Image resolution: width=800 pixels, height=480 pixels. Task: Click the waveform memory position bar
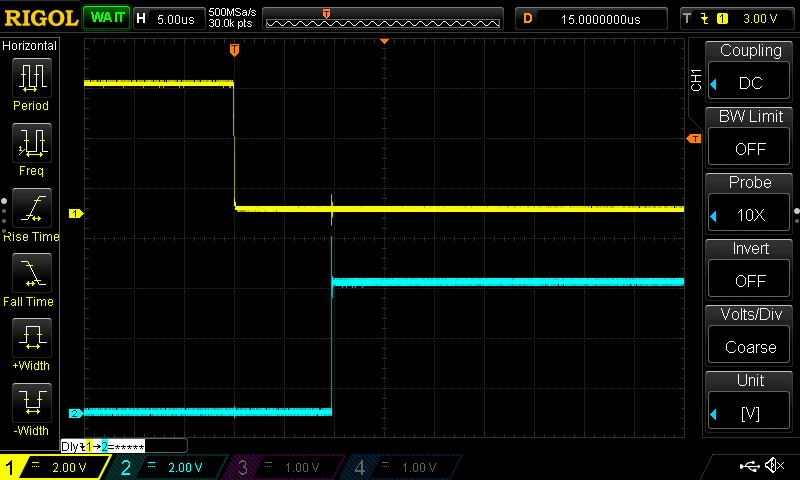pos(383,19)
